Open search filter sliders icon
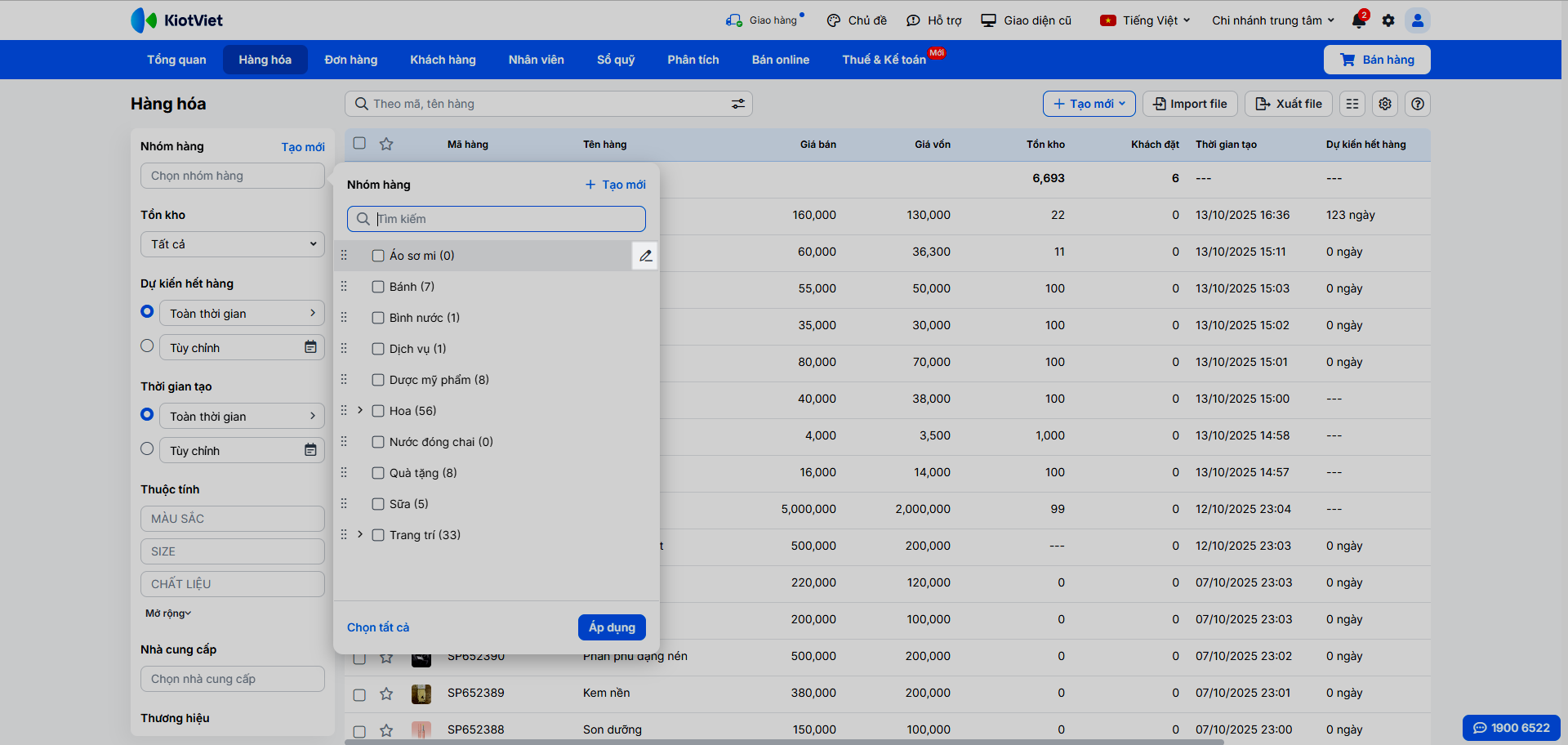Image resolution: width=1568 pixels, height=745 pixels. [737, 104]
